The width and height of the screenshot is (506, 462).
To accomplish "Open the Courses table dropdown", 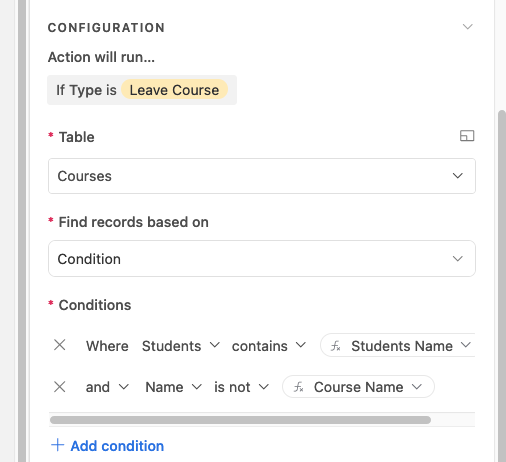I will (x=262, y=176).
